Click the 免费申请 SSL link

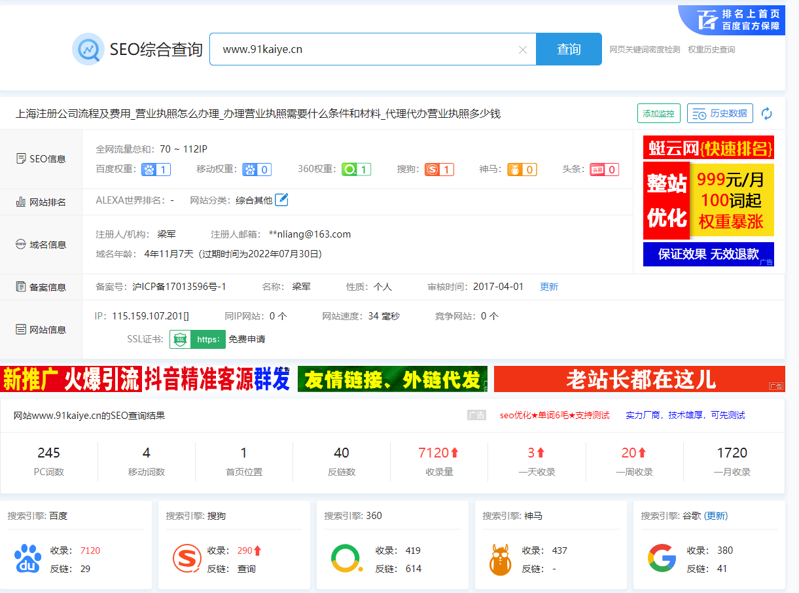point(247,339)
